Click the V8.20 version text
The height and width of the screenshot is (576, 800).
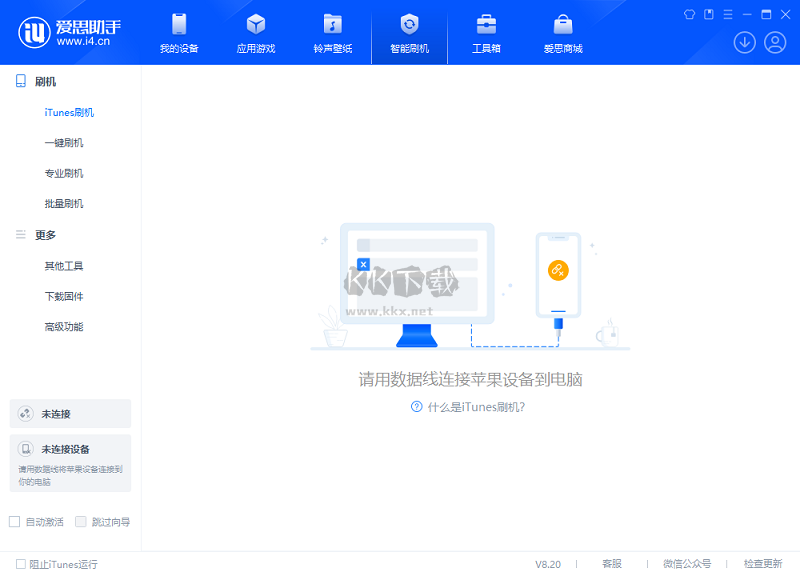[x=548, y=564]
